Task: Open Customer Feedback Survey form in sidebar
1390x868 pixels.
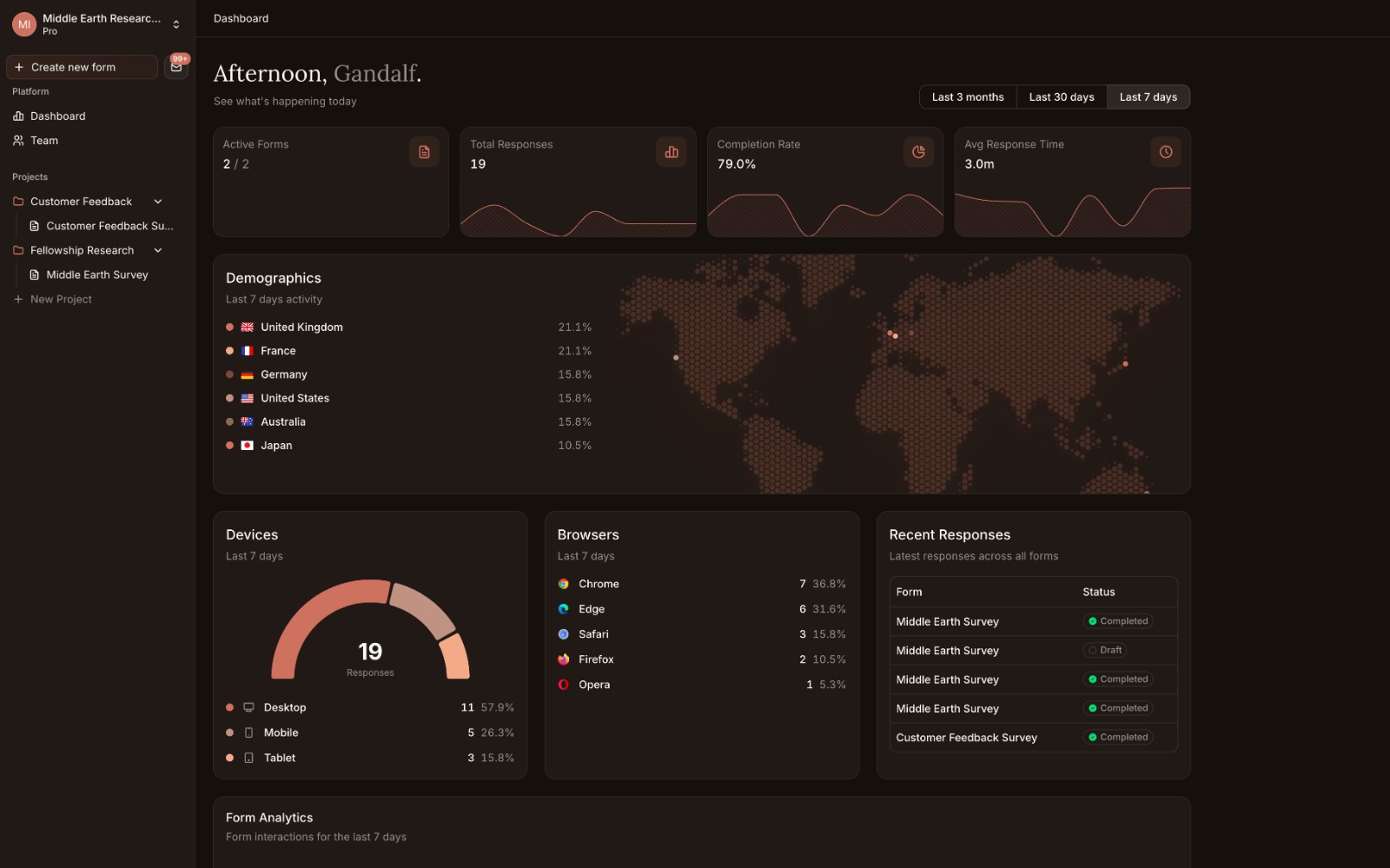Action: pos(109,226)
